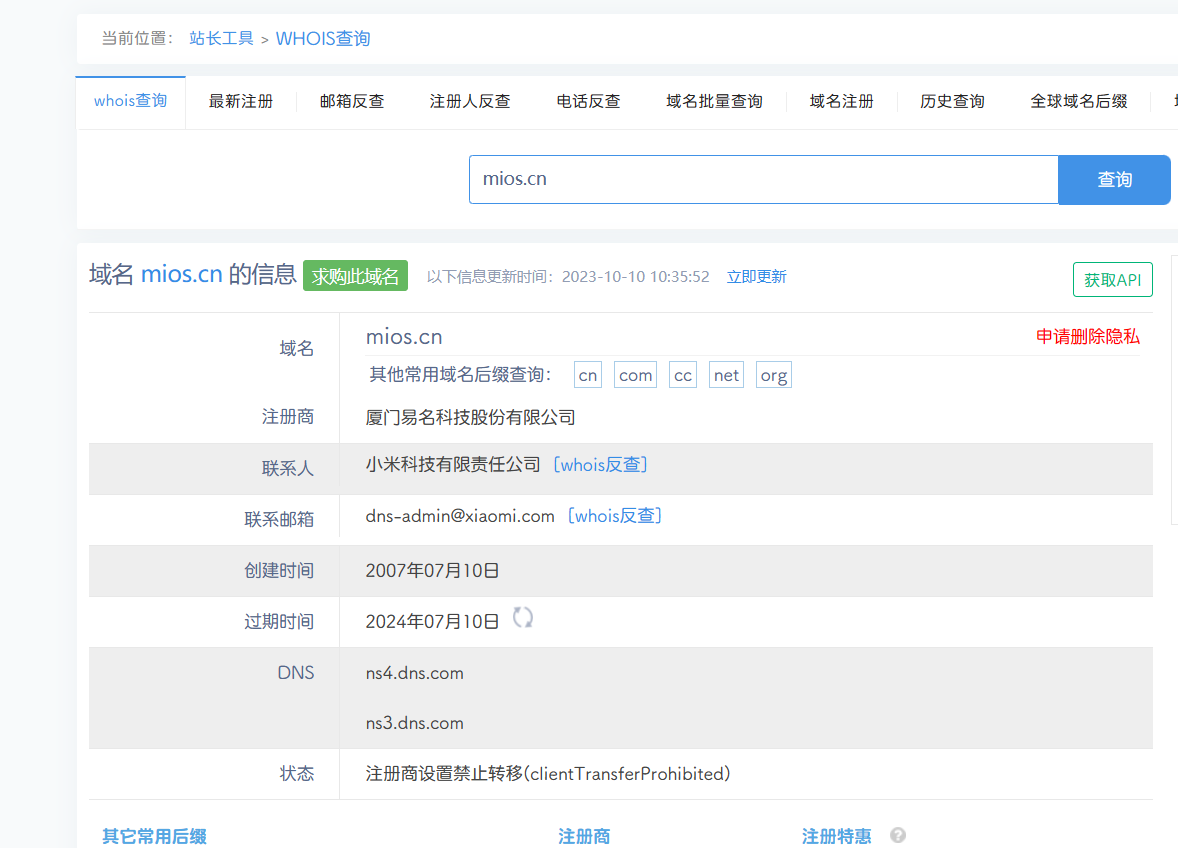The width and height of the screenshot is (1178, 848).
Task: Open the 历史查询 tab
Action: pyautogui.click(x=952, y=101)
